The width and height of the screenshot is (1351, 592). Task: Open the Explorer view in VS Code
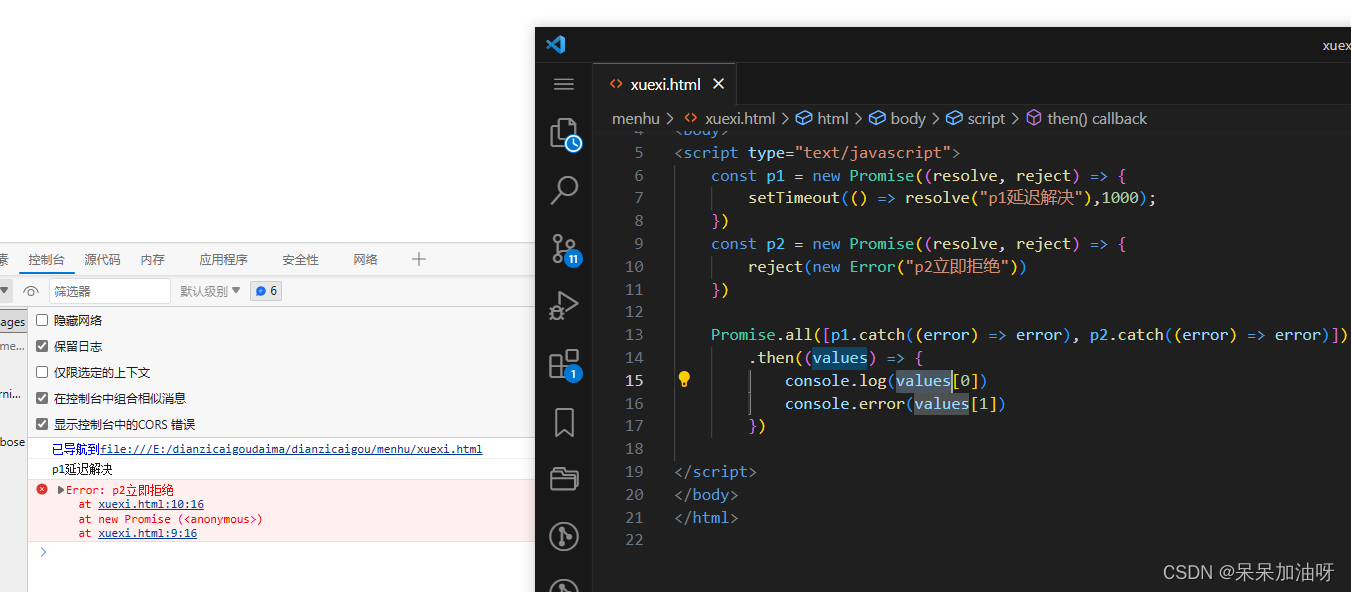pos(565,134)
